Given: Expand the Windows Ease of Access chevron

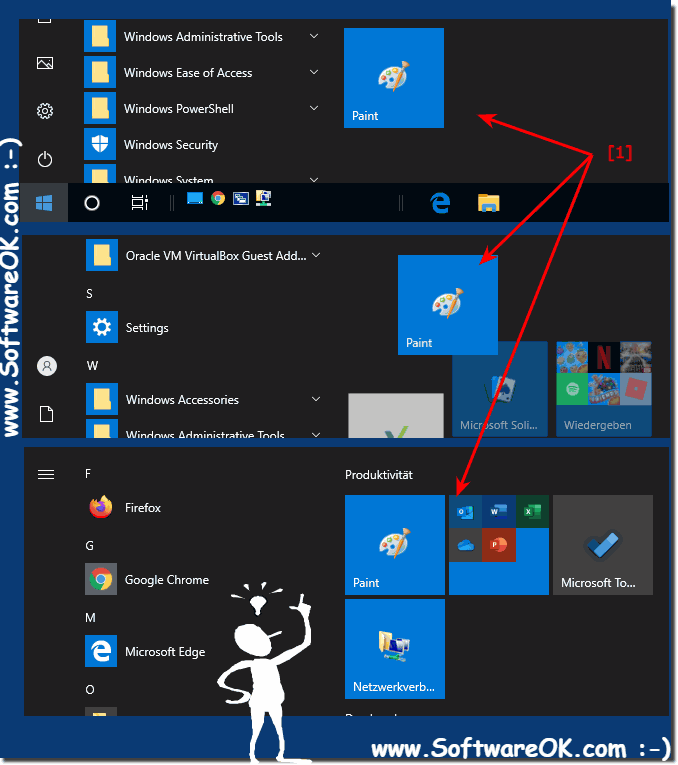Looking at the screenshot, I should 314,72.
